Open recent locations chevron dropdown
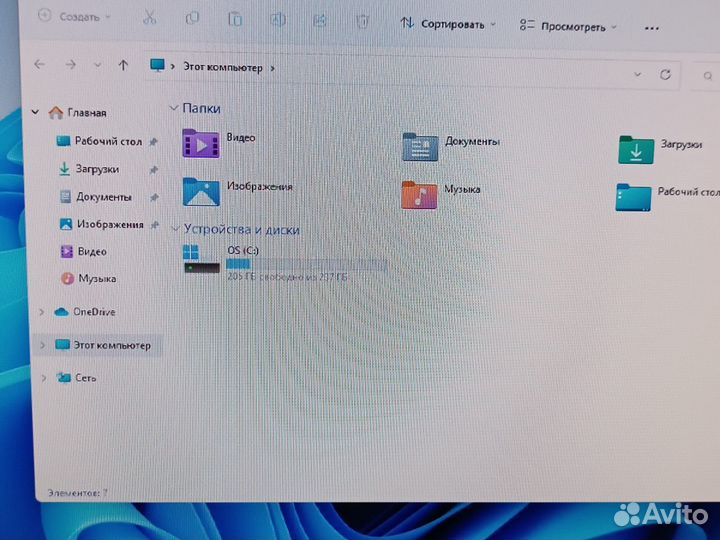 pos(97,65)
